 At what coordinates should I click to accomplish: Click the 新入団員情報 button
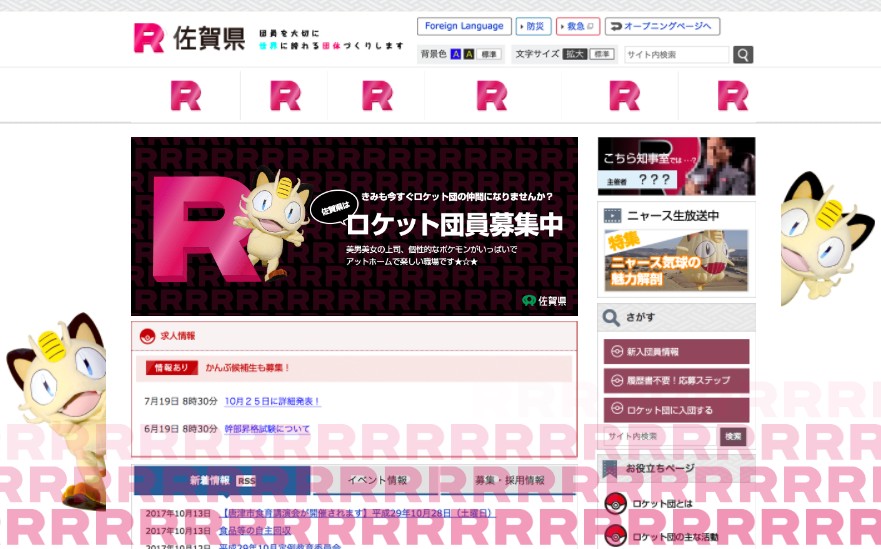[676, 352]
